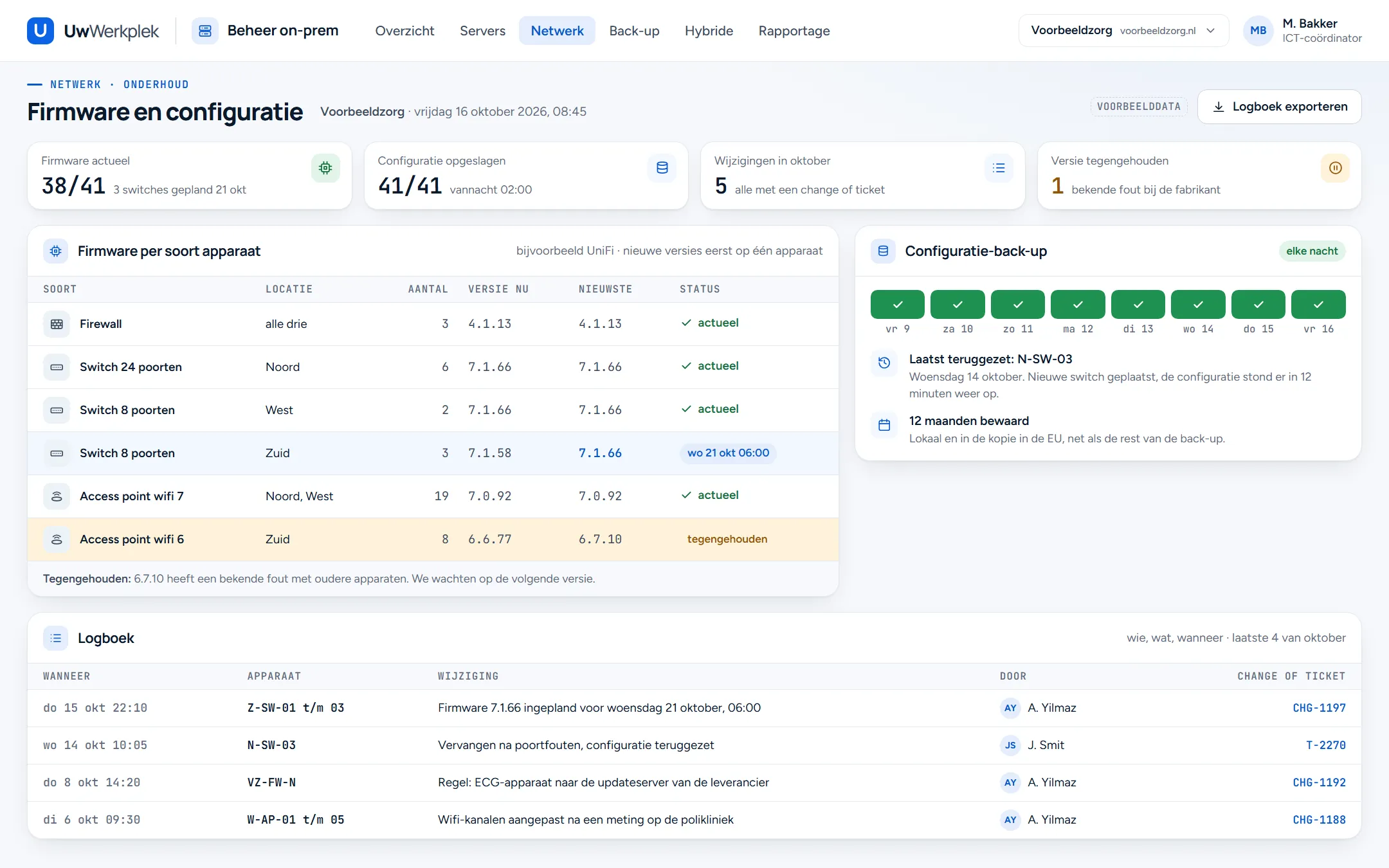Click the Access point wifi 6 icon
Screen dimensions: 1389x868
point(57,539)
